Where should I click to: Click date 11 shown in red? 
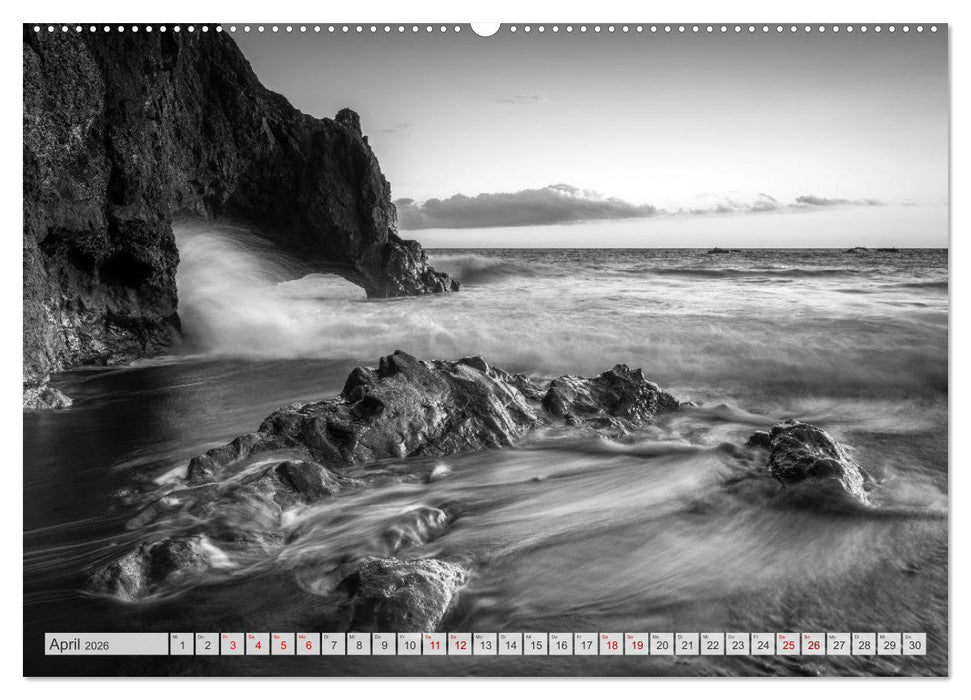[x=434, y=645]
